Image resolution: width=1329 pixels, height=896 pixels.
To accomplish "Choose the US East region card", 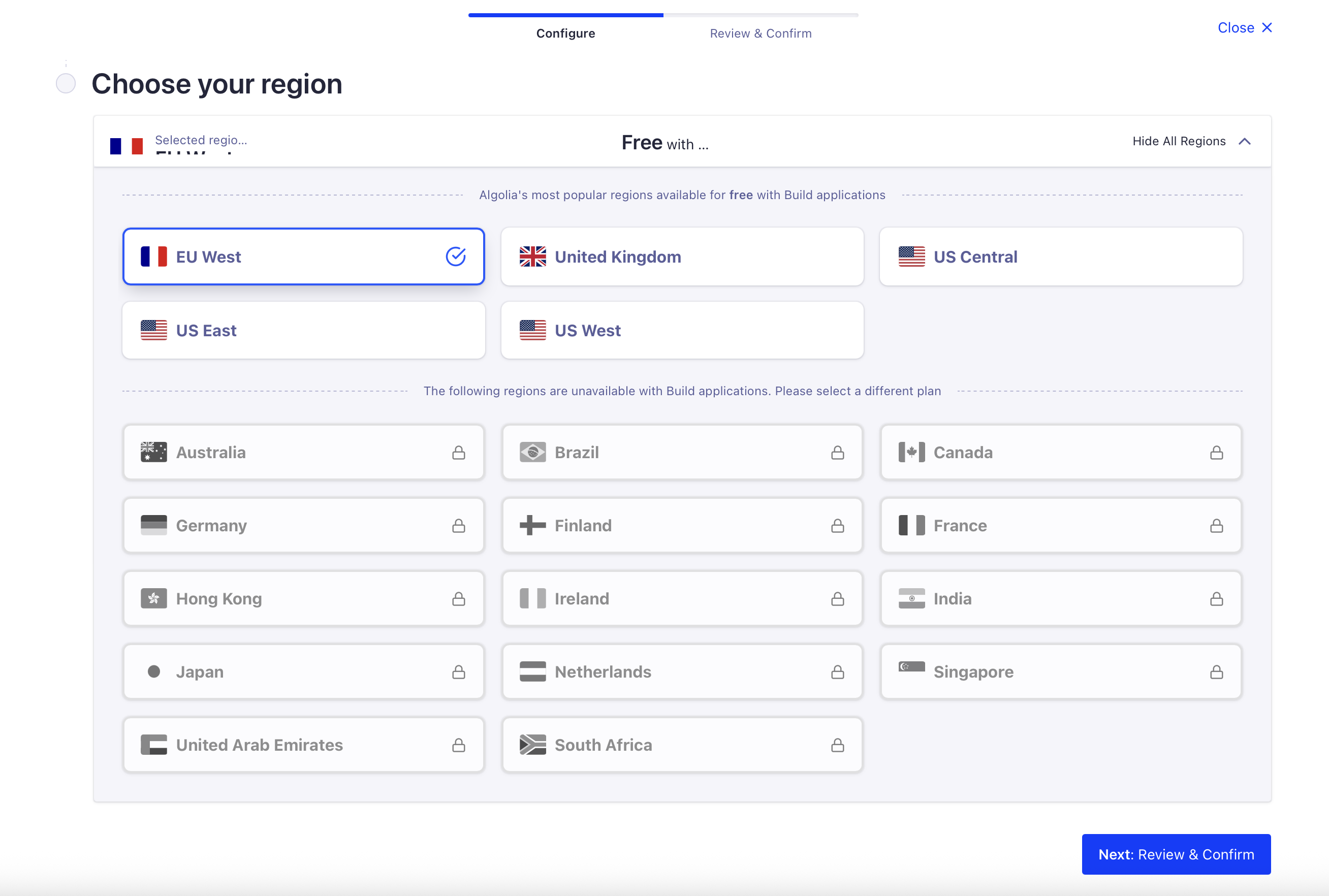I will tap(303, 330).
